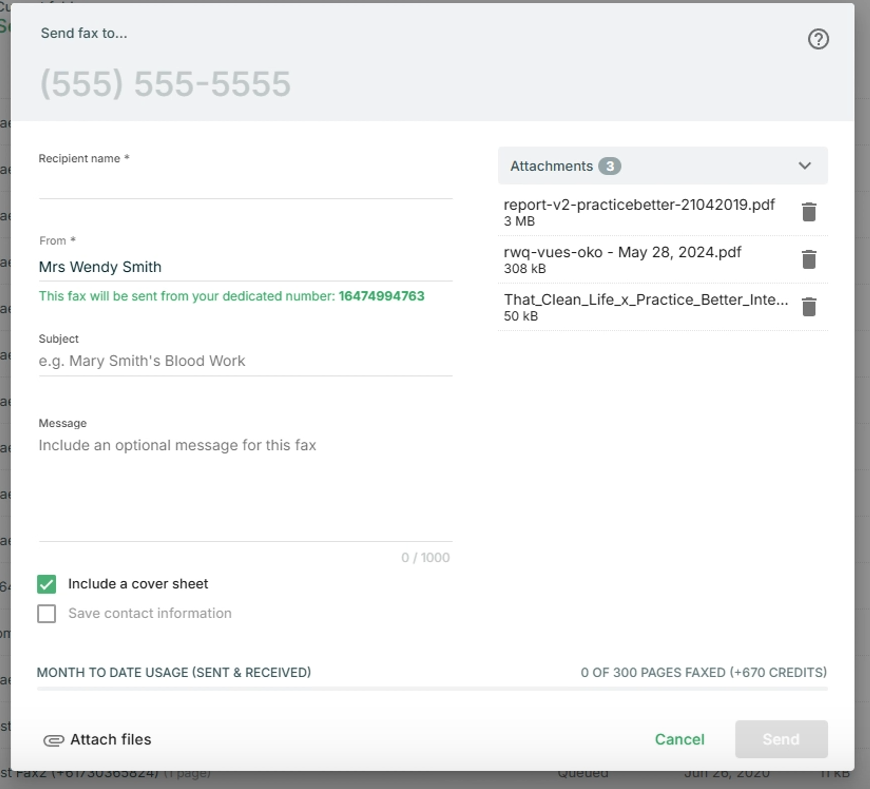Focus the fax number field
Viewport: 870px width, 789px height.
coord(300,84)
